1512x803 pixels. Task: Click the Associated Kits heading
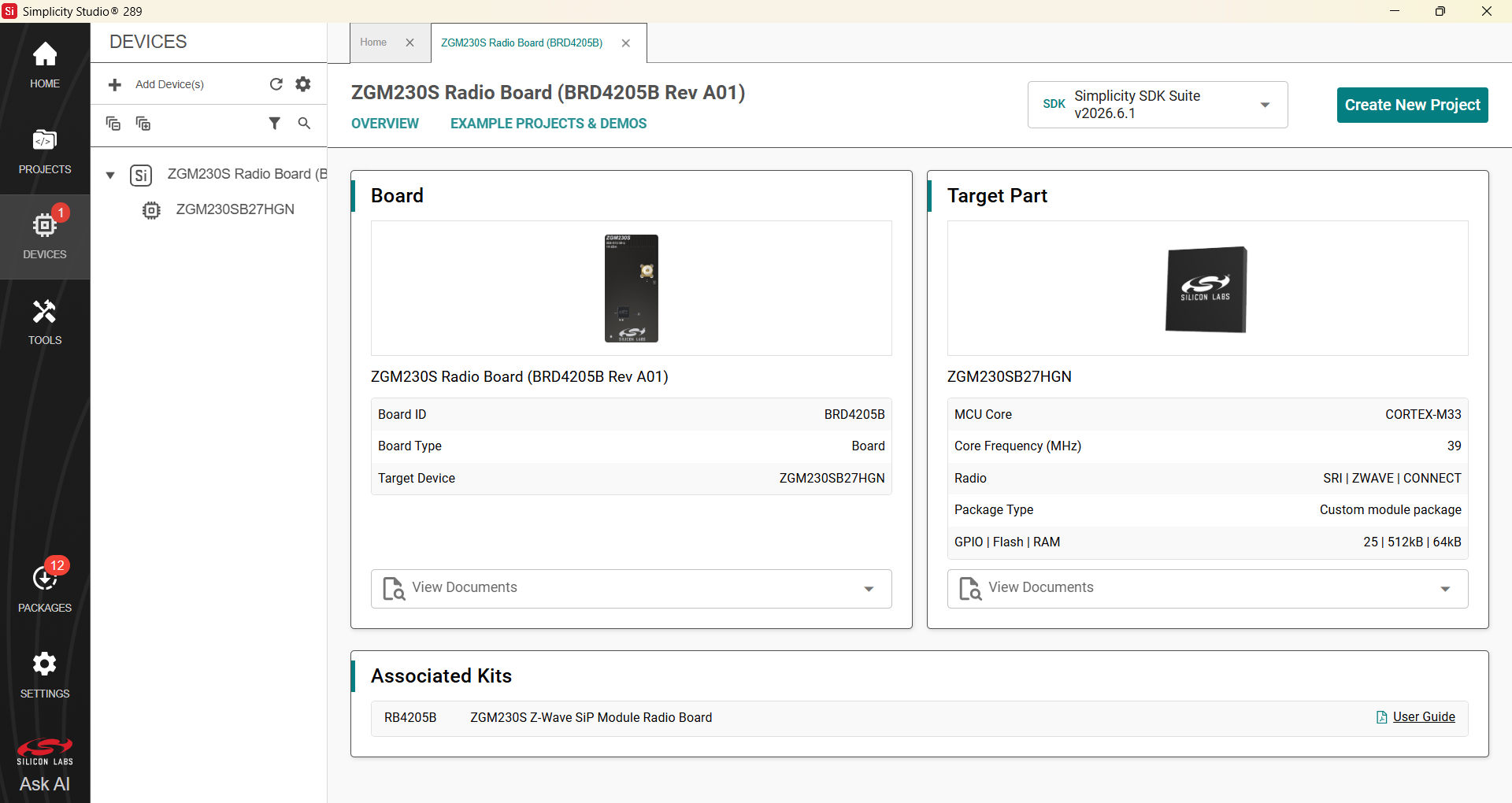[x=441, y=675]
